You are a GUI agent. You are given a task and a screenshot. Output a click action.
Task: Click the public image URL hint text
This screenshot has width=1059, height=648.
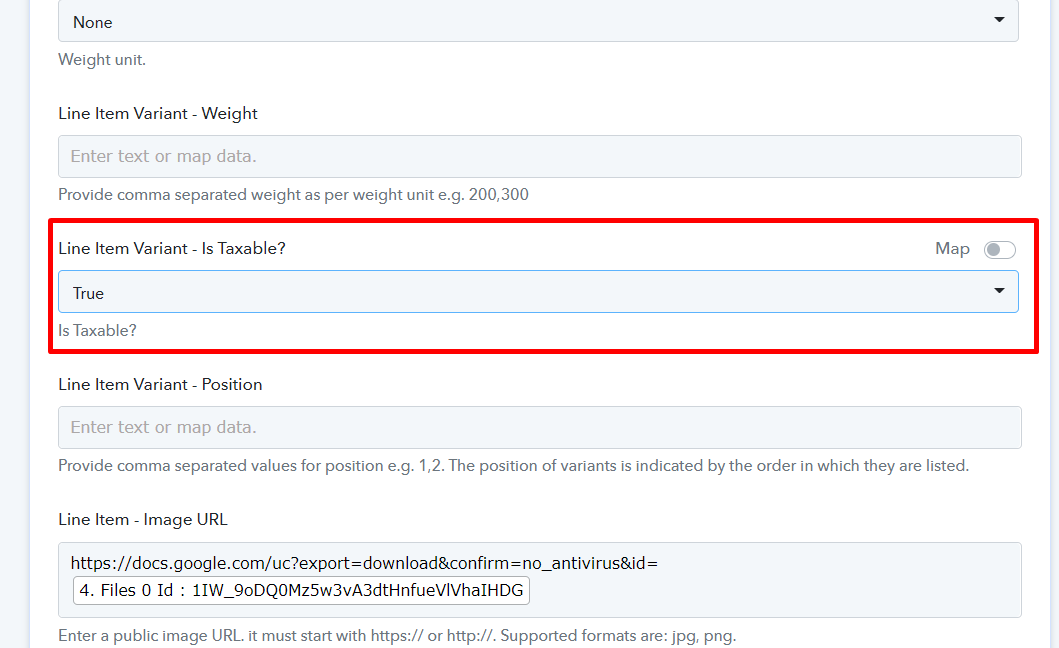point(397,636)
